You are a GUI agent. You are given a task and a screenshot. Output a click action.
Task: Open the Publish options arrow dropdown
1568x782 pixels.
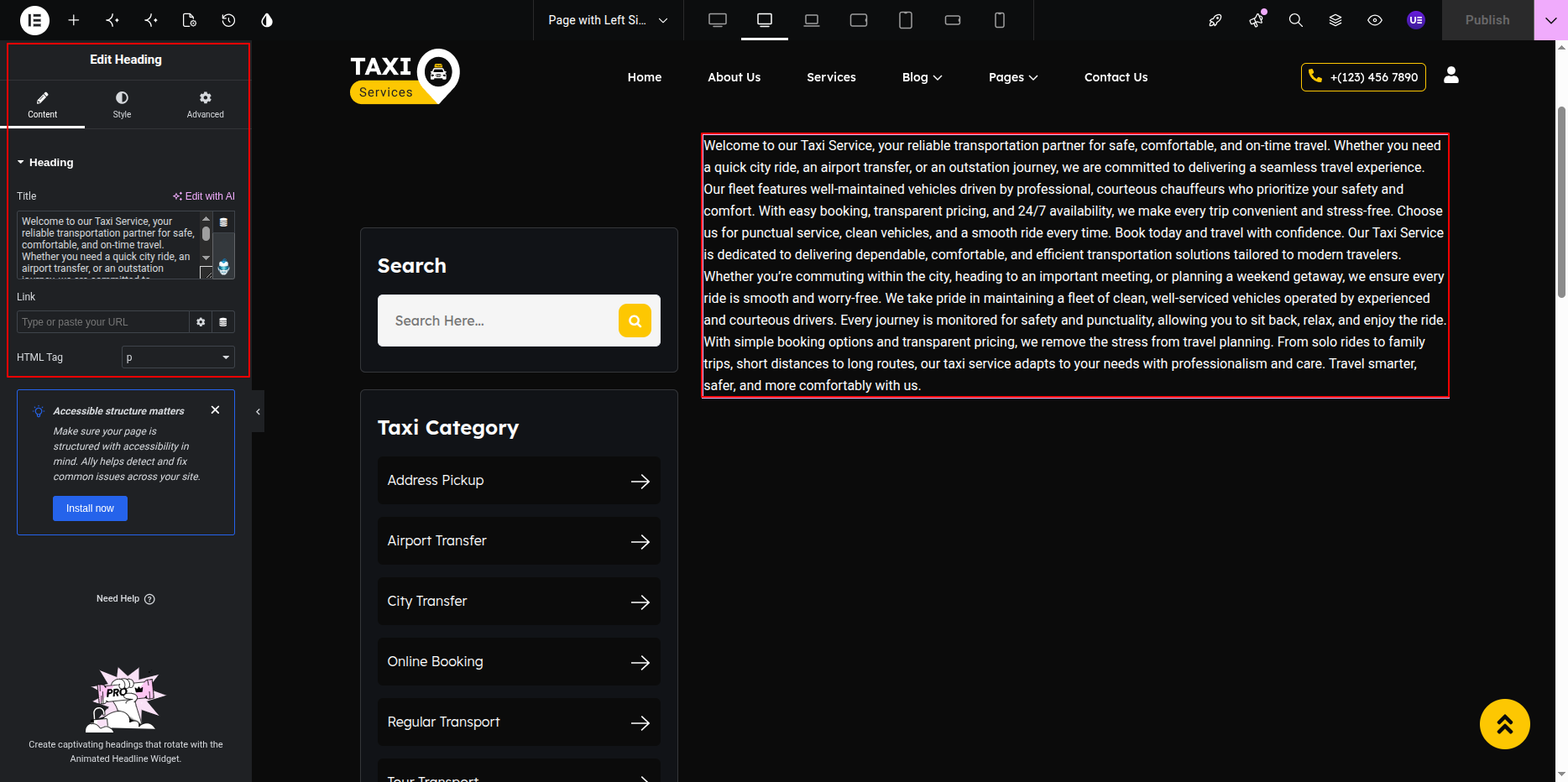pyautogui.click(x=1550, y=20)
